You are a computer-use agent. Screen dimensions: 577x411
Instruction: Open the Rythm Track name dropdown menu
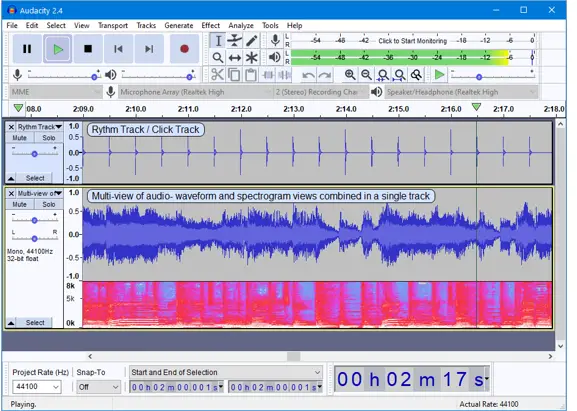click(x=40, y=127)
